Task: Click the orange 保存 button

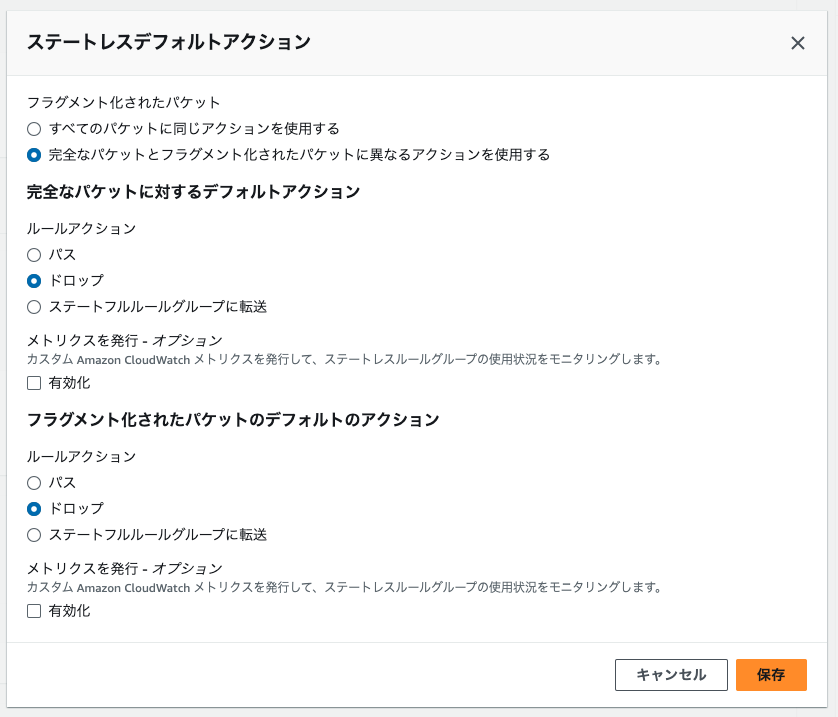Action: 771,675
